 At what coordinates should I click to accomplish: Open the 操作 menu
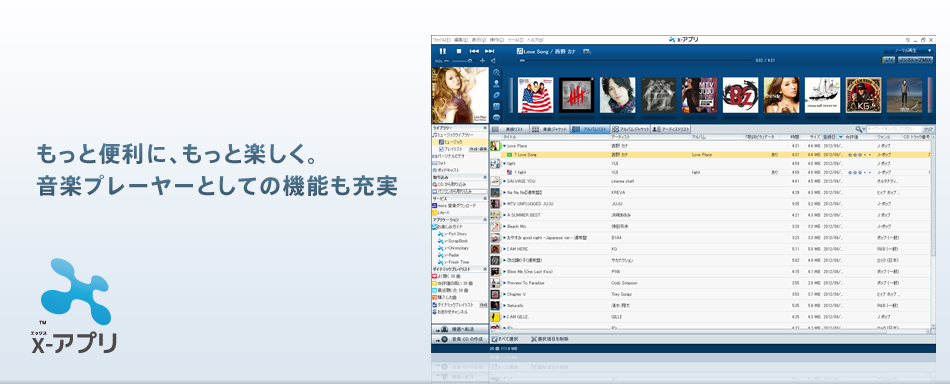(x=497, y=39)
